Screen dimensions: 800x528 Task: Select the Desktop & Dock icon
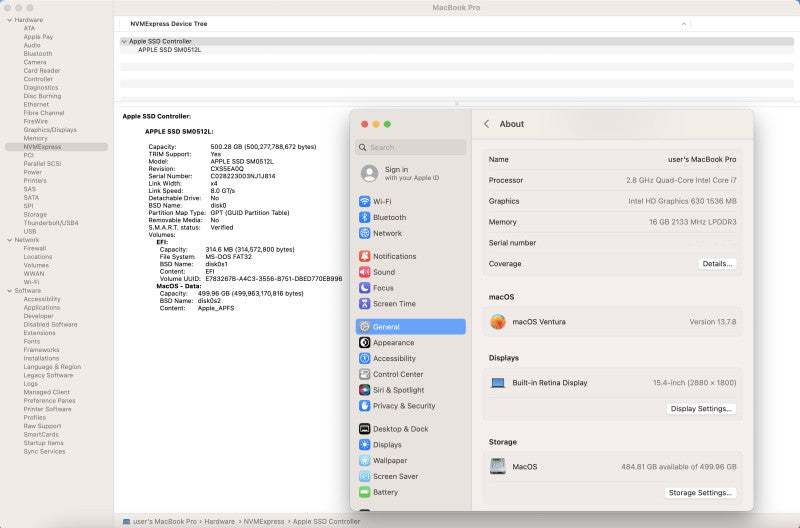(x=364, y=429)
